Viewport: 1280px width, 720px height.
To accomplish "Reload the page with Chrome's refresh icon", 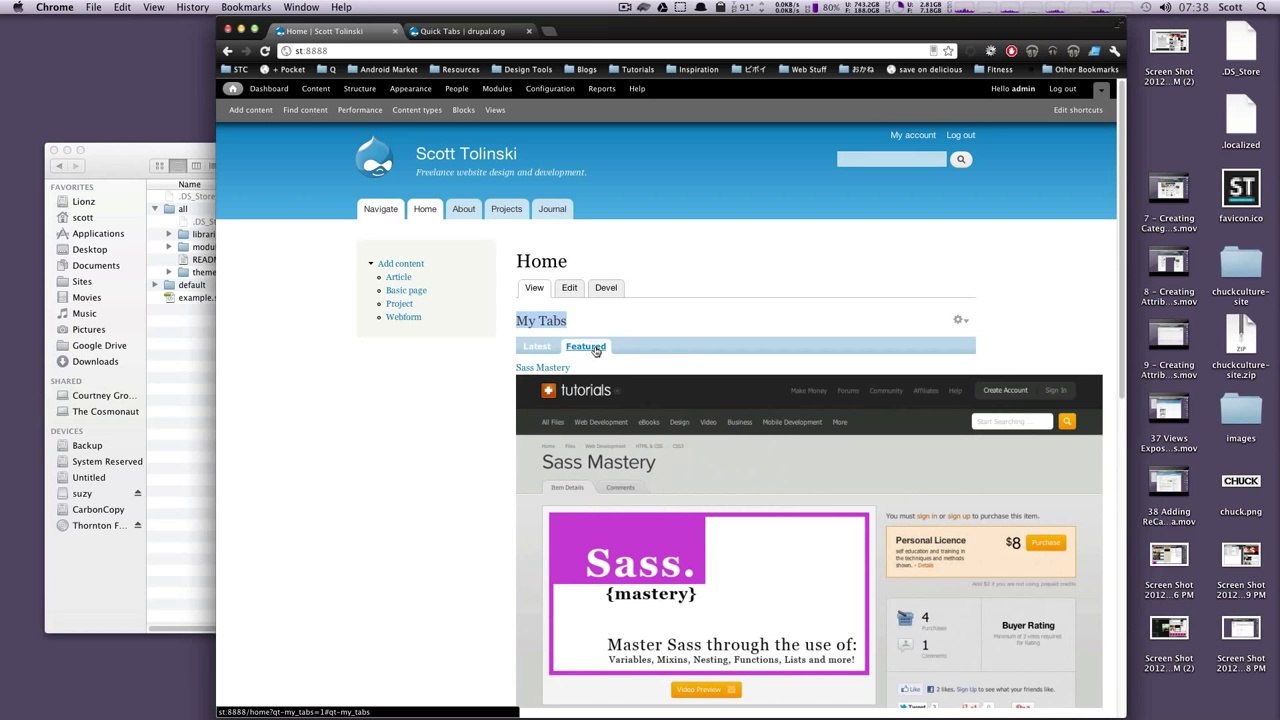I will tap(265, 51).
